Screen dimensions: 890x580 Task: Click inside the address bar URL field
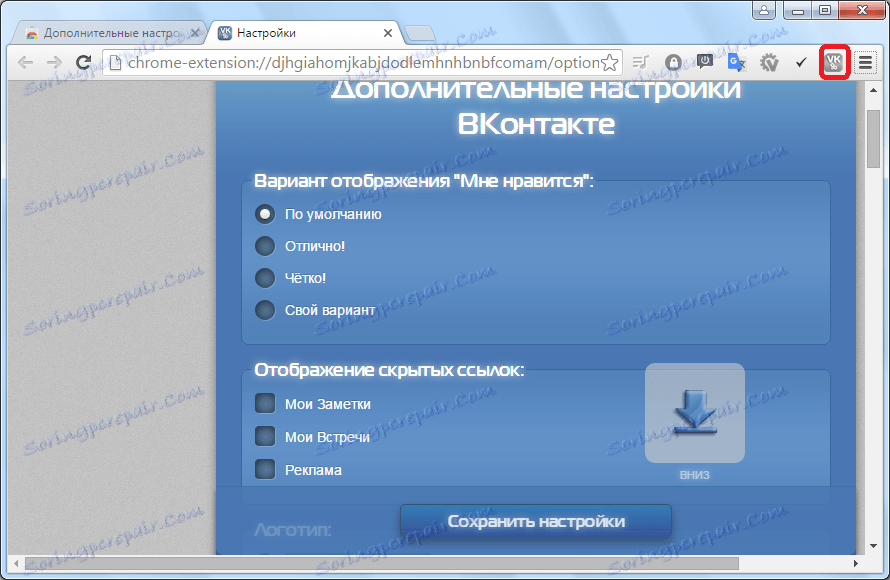350,61
